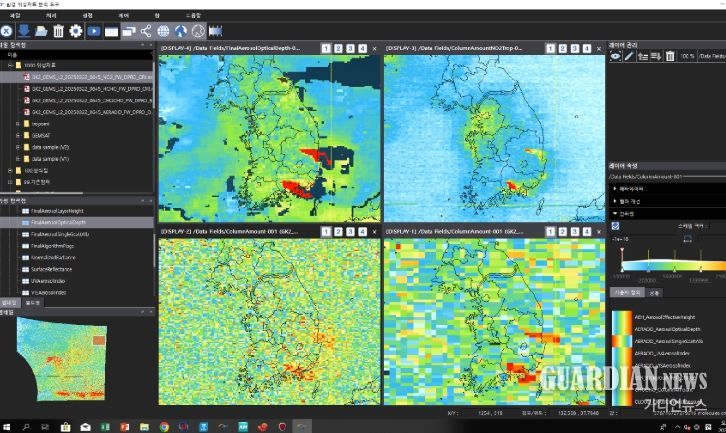Pick the AERAOD_AerosolSingleScattAlb colormap
Screen dimensions: 726x433
(x=669, y=341)
